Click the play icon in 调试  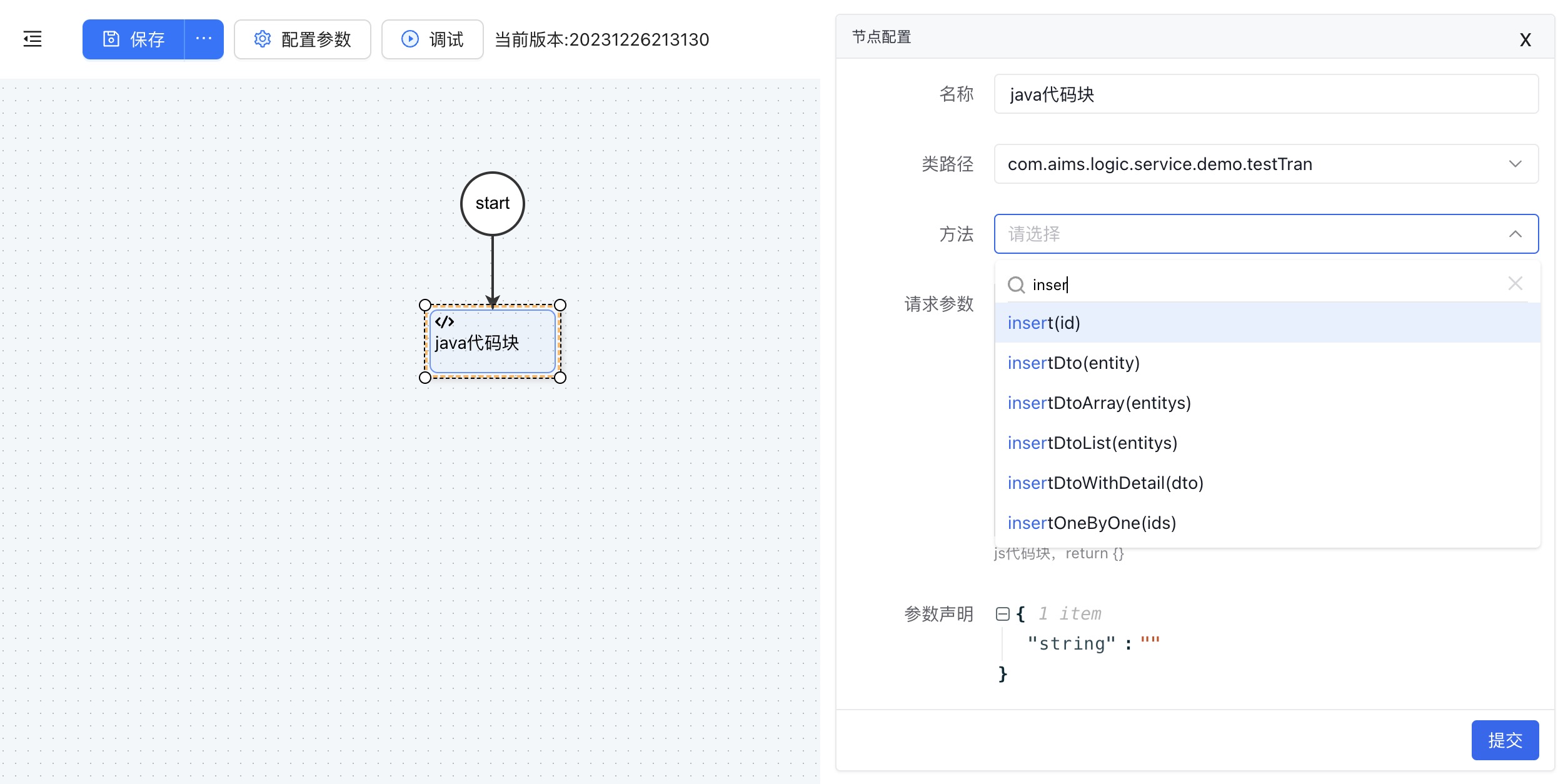(410, 39)
